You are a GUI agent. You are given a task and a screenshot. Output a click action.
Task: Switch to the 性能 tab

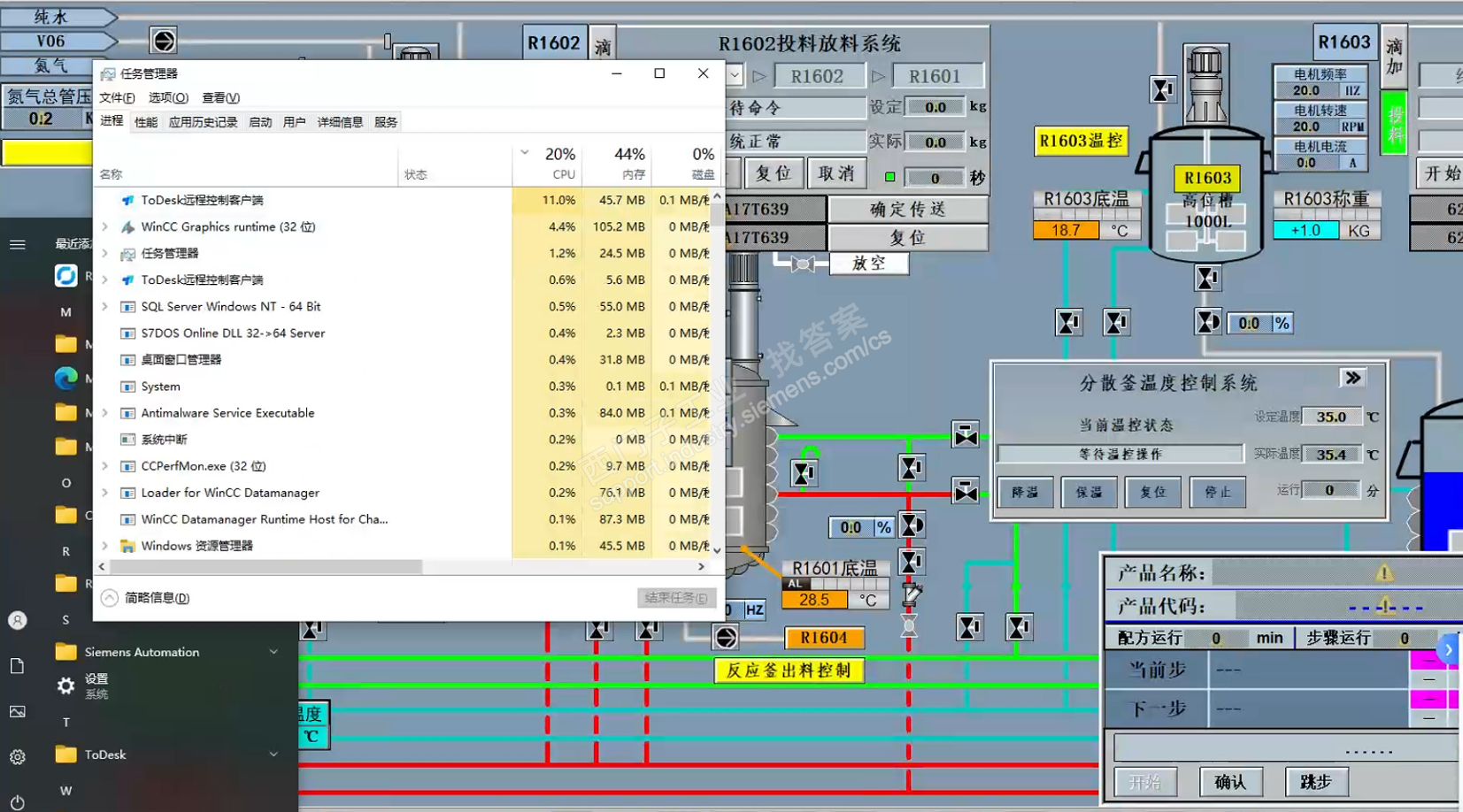(146, 122)
